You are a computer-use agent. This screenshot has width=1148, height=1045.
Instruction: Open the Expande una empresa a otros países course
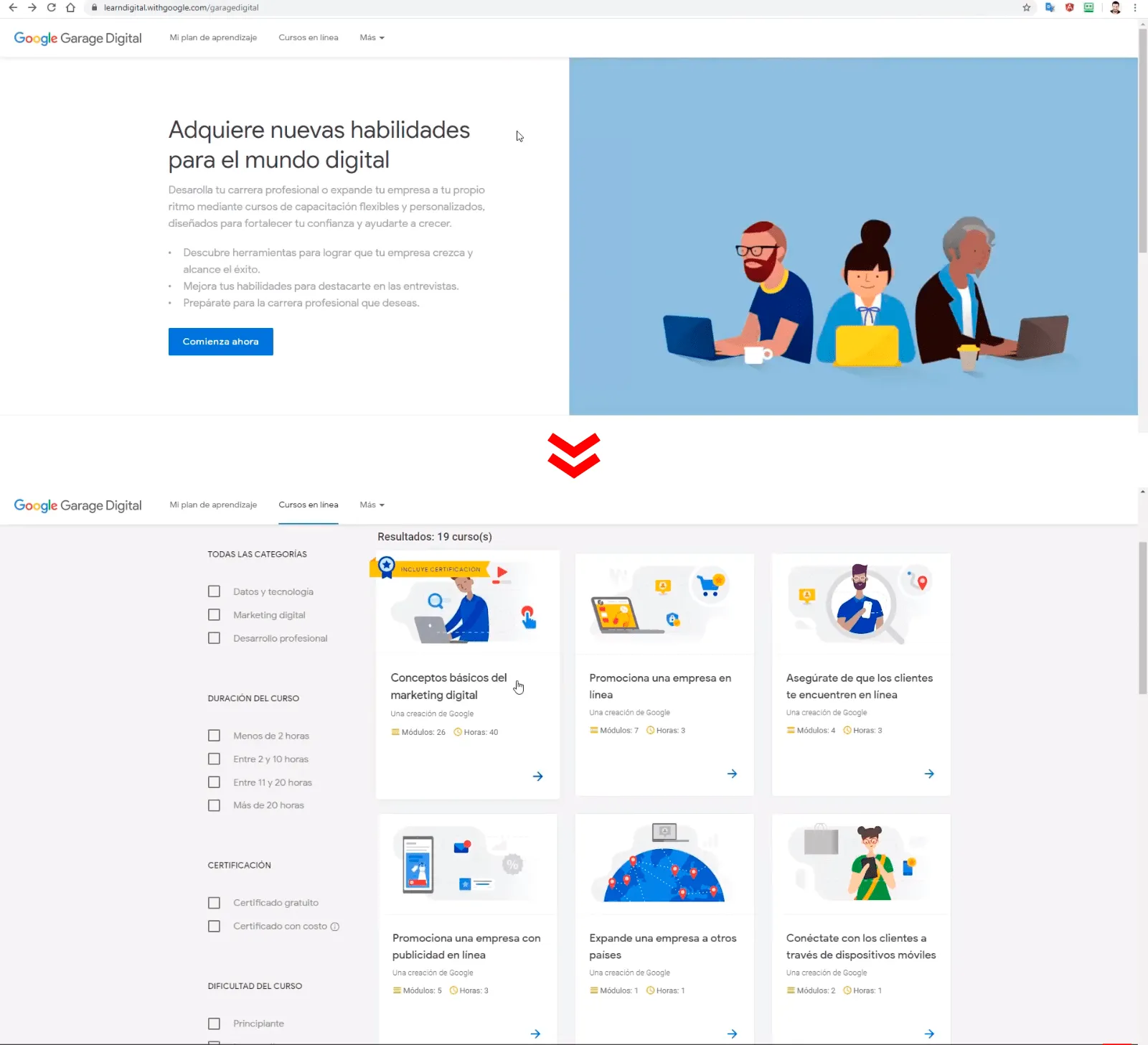coord(663,946)
